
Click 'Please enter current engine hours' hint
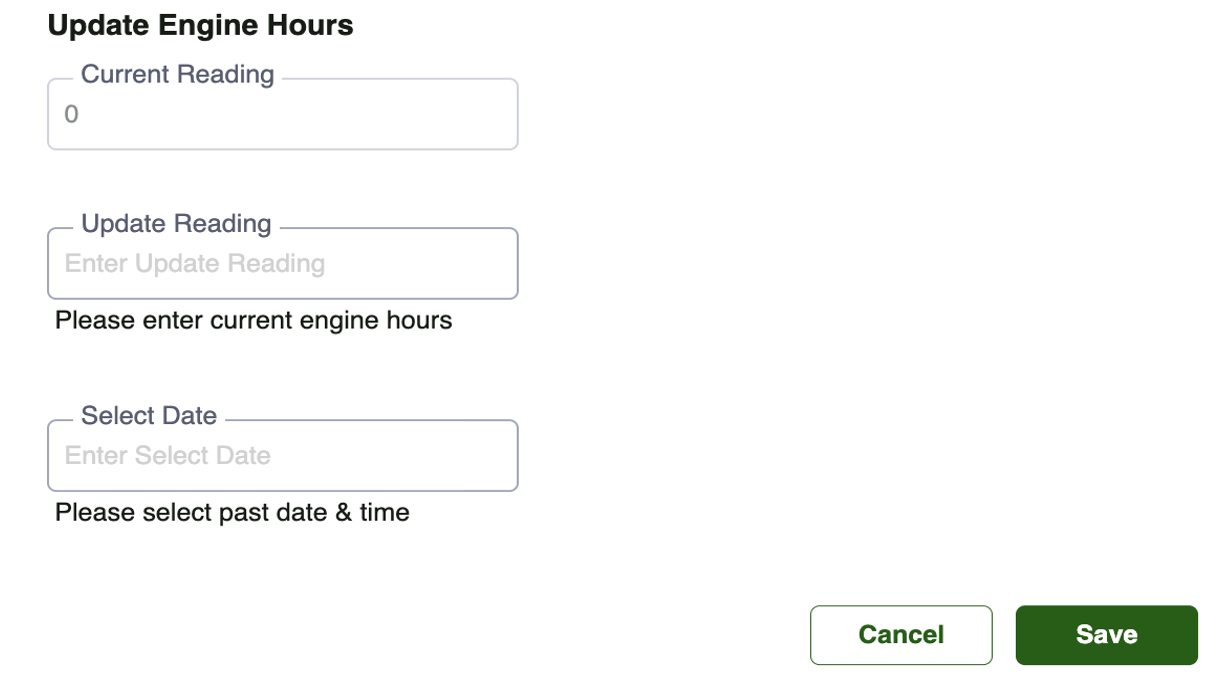(254, 321)
